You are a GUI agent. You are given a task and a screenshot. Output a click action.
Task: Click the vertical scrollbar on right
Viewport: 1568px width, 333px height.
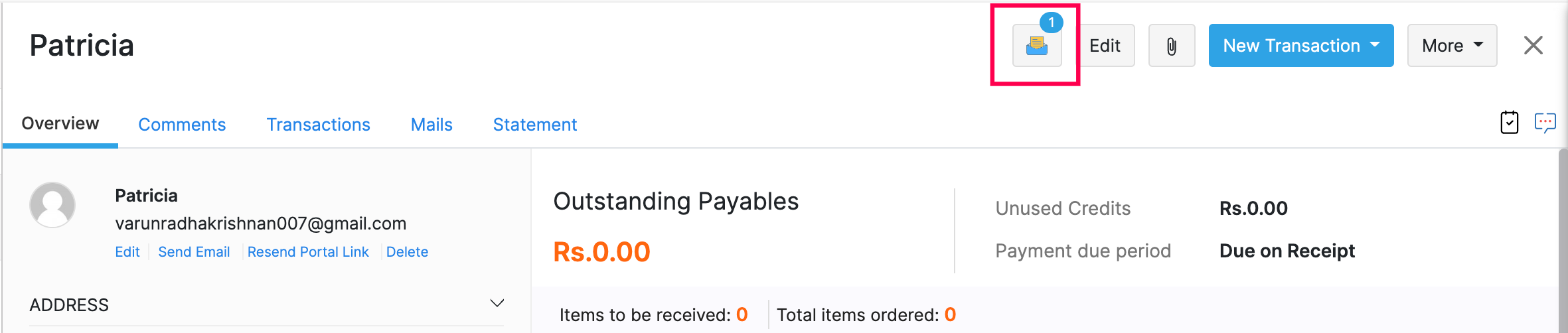tap(1562, 239)
